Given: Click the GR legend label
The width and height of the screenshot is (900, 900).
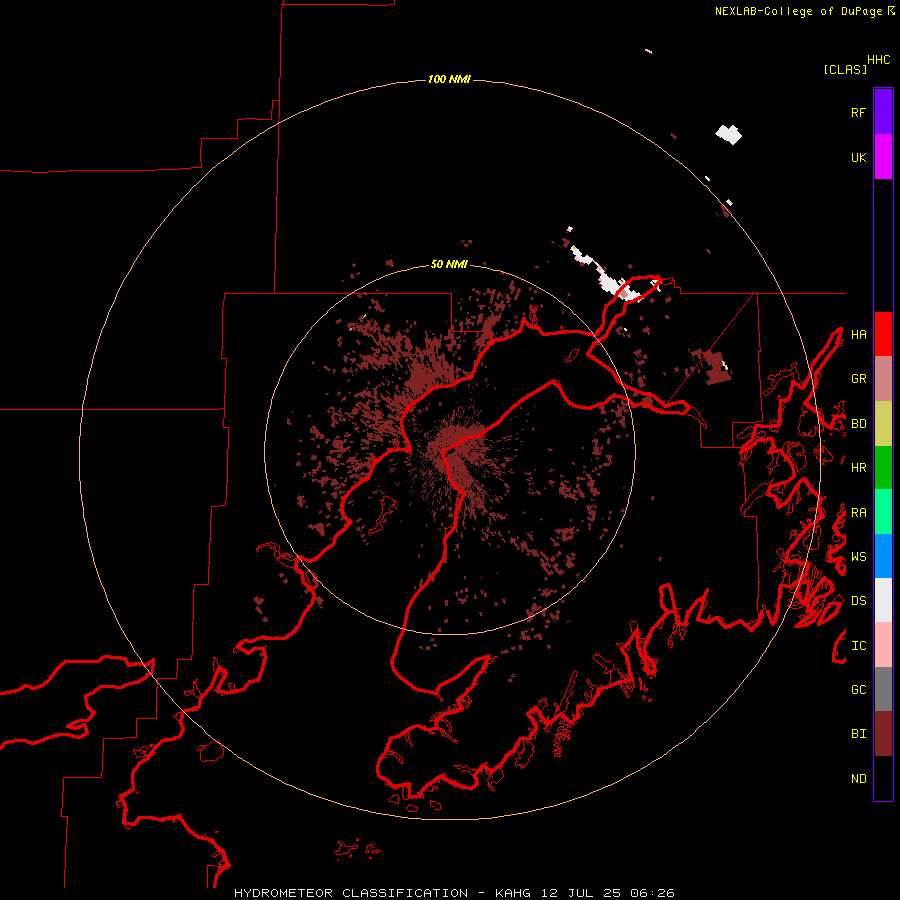Looking at the screenshot, I should click(858, 379).
